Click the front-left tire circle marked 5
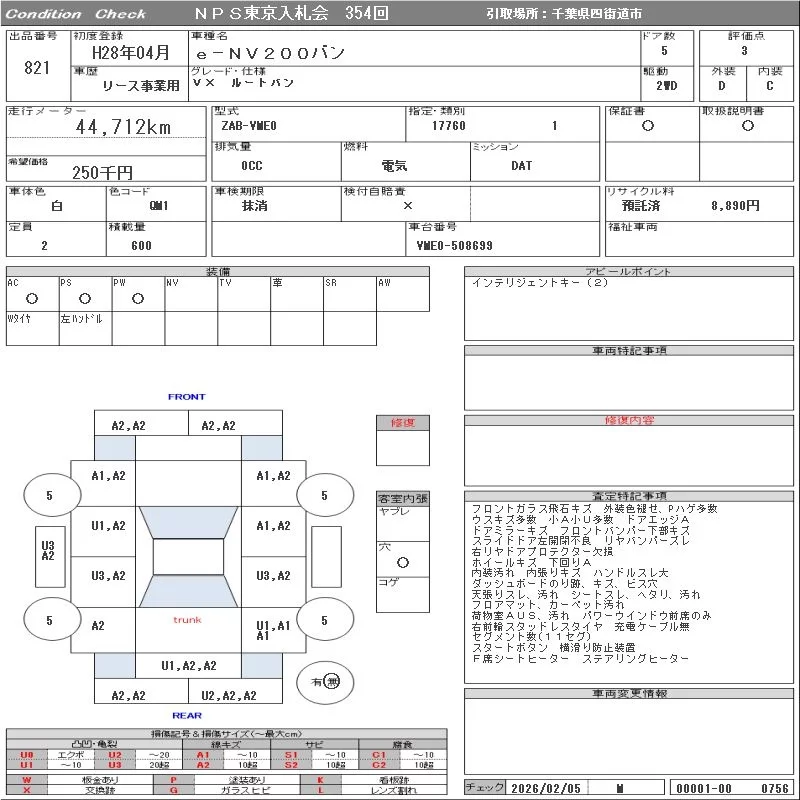 click(49, 496)
